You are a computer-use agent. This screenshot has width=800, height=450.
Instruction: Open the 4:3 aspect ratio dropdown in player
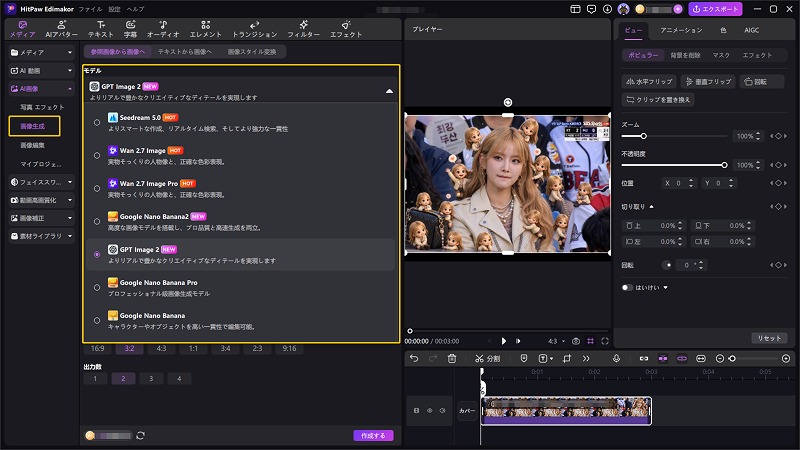click(x=557, y=341)
